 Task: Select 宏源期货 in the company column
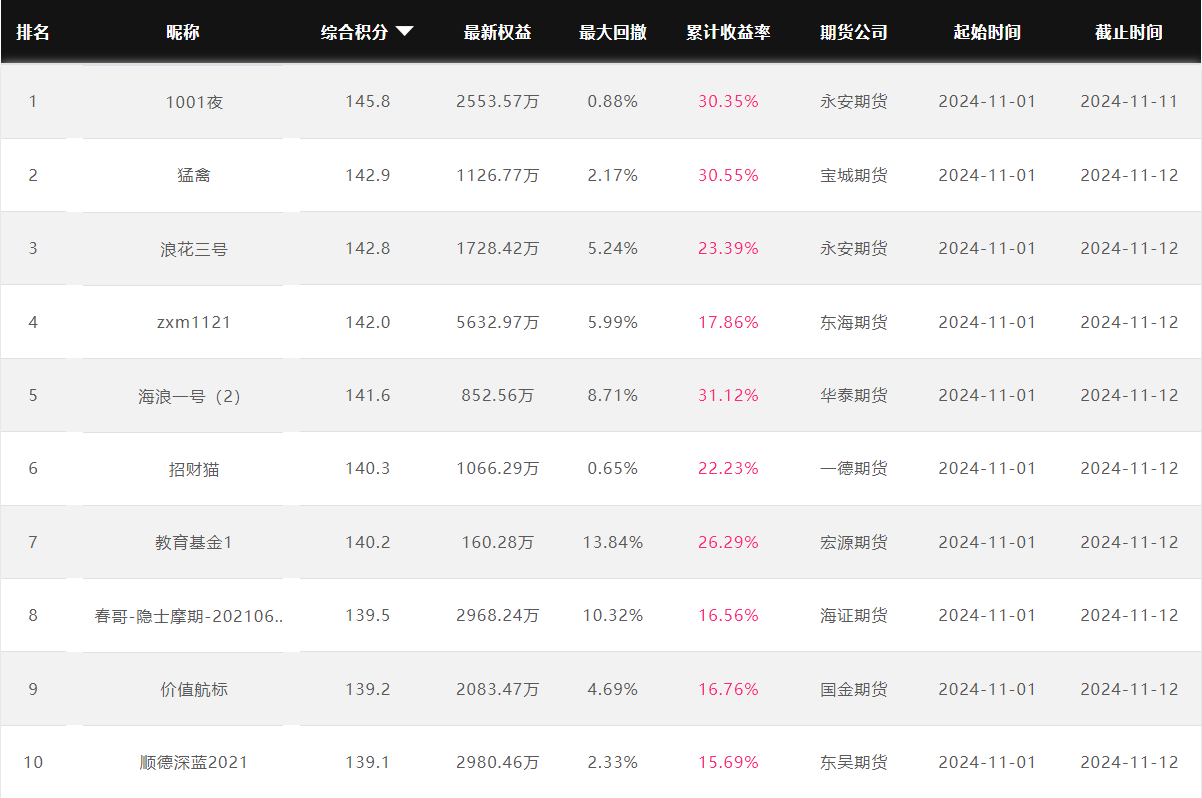tap(854, 542)
